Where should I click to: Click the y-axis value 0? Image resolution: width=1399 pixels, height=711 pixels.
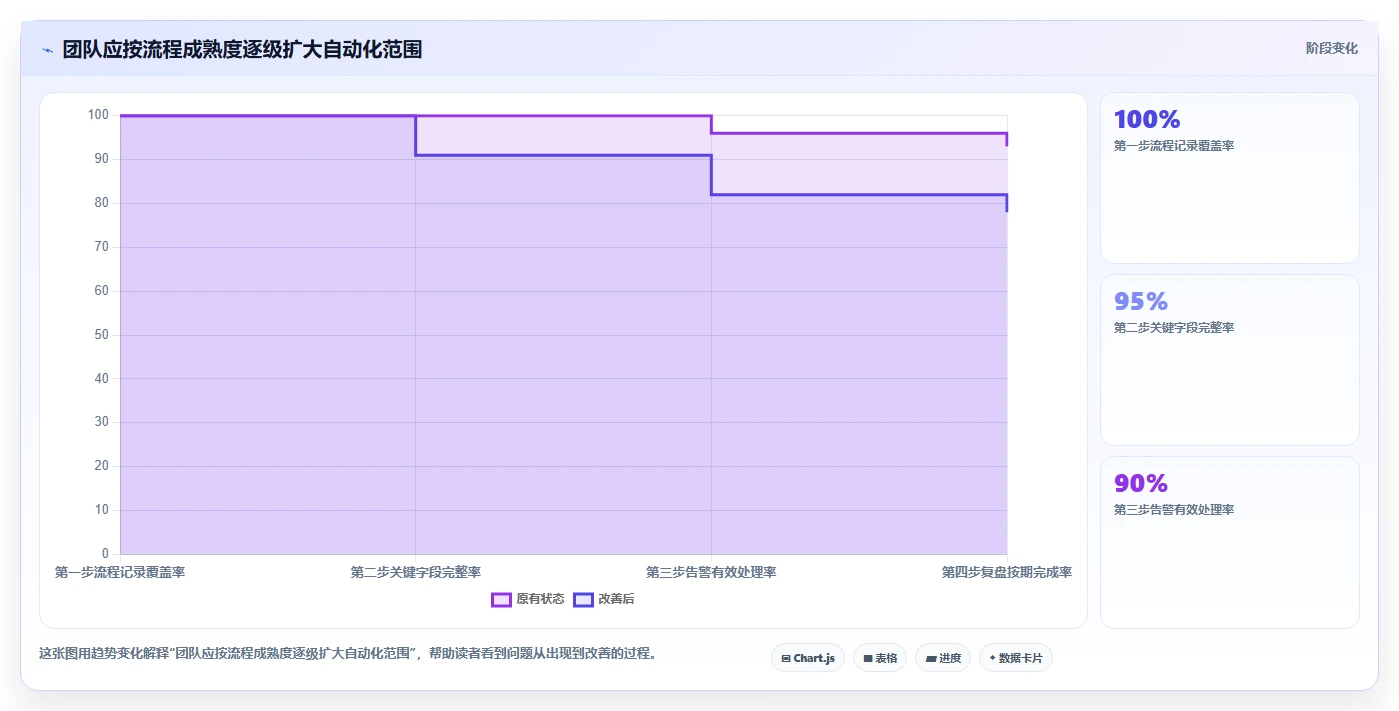coord(105,553)
